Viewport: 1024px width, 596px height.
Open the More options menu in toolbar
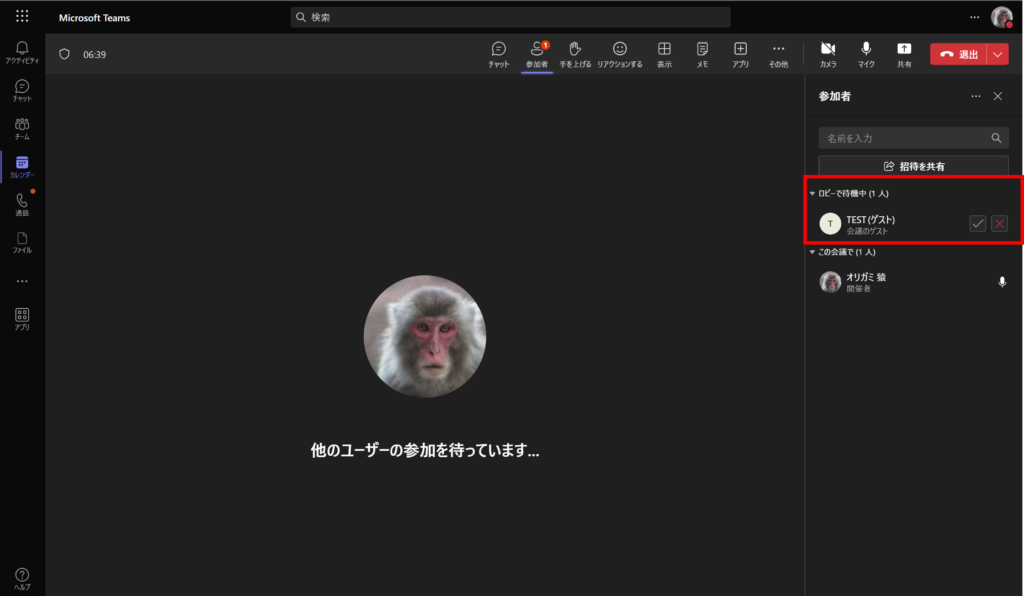coord(778,54)
